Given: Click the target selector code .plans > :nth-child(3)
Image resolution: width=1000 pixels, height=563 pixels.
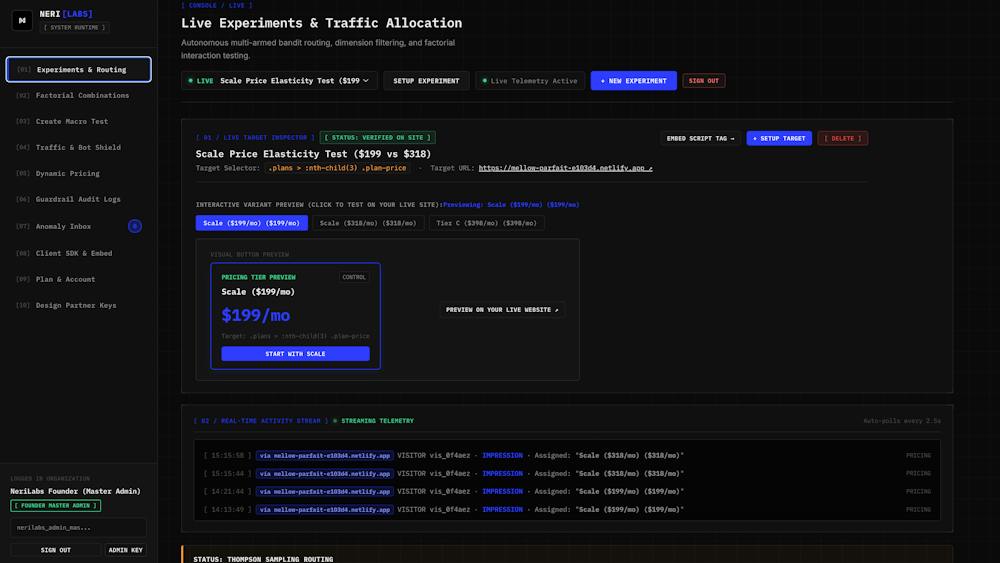Looking at the screenshot, I should point(337,168).
